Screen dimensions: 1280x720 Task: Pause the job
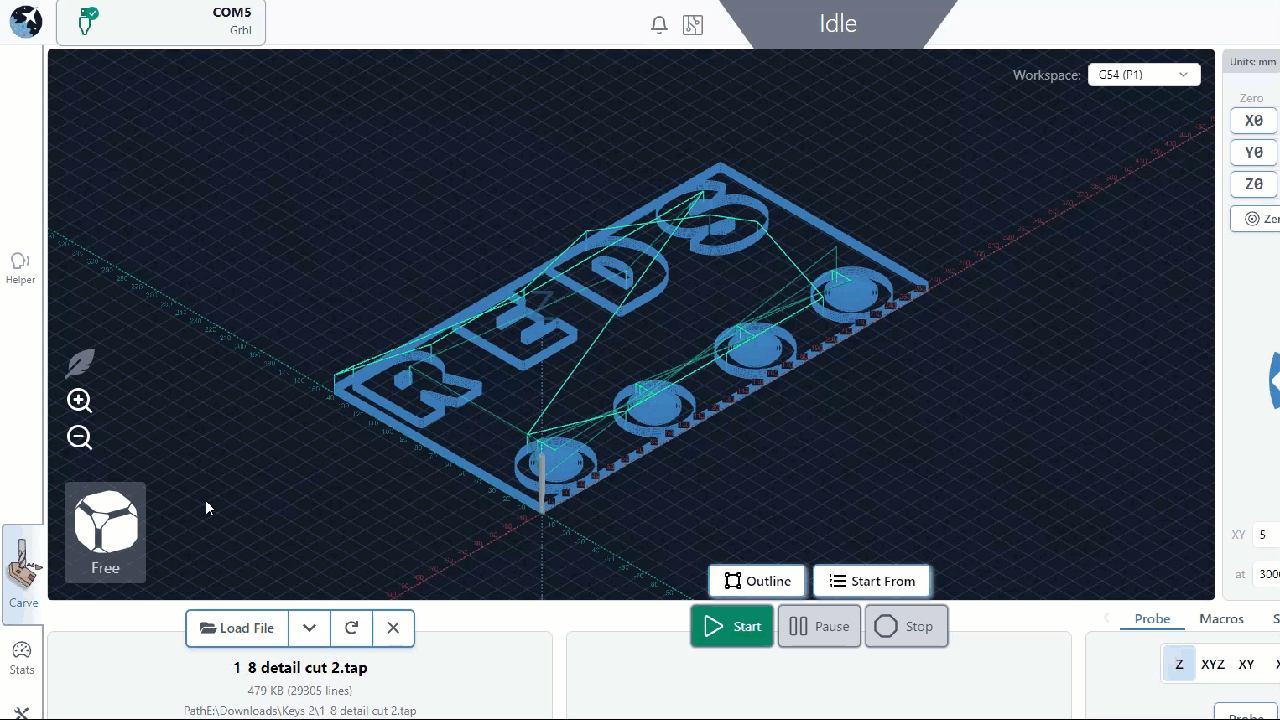tap(819, 627)
